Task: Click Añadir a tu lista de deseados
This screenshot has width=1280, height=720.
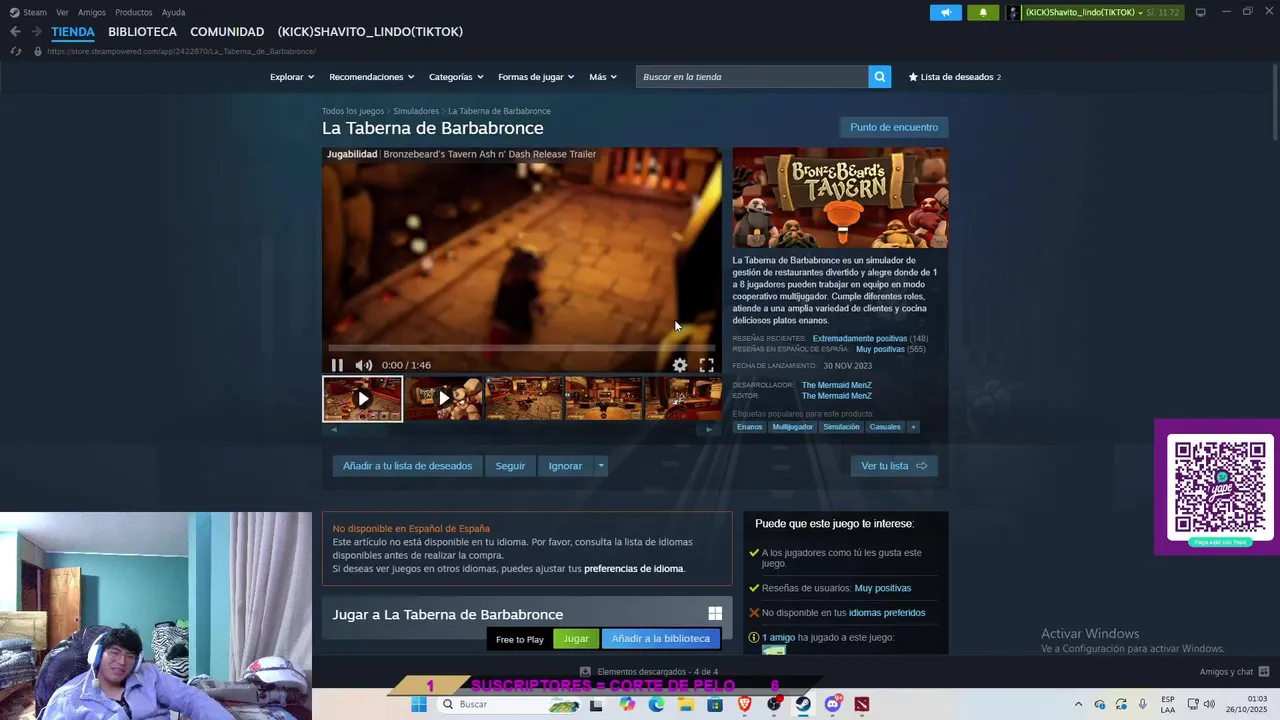Action: (407, 466)
